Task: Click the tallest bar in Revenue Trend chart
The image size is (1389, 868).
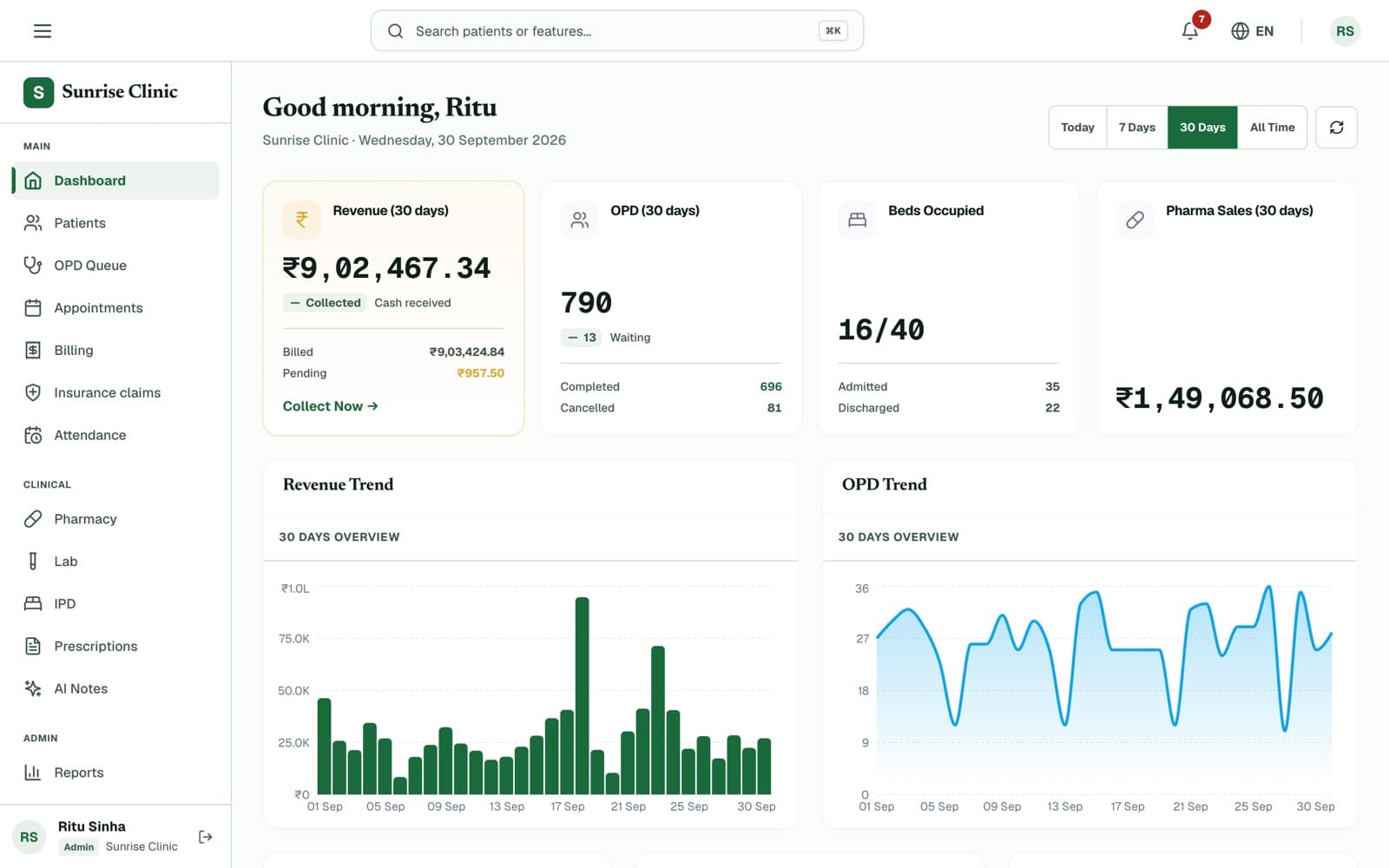Action: (583, 695)
